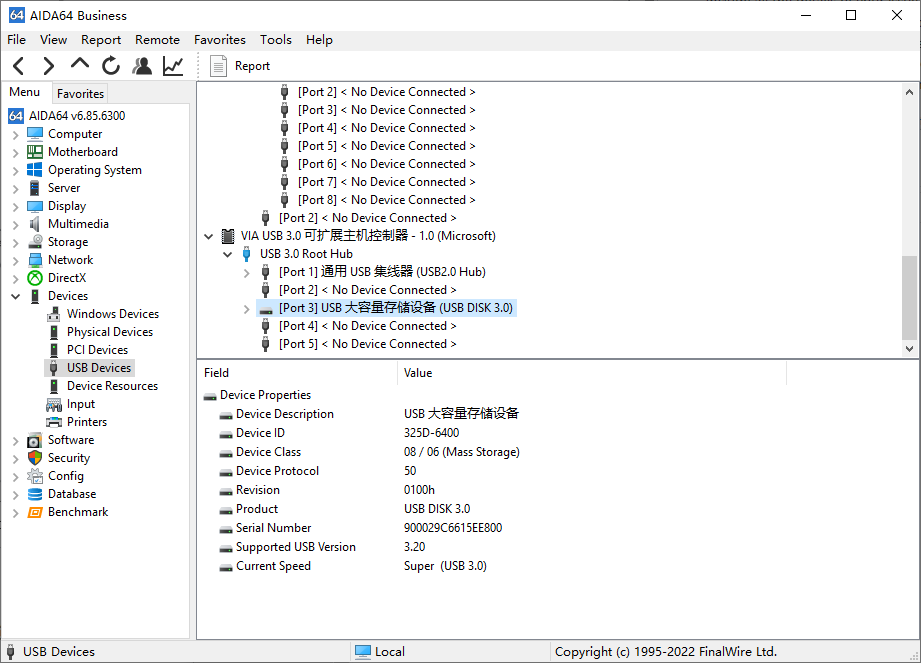This screenshot has width=921, height=663.
Task: Switch to the Menu tab in side panel
Action: click(x=25, y=92)
